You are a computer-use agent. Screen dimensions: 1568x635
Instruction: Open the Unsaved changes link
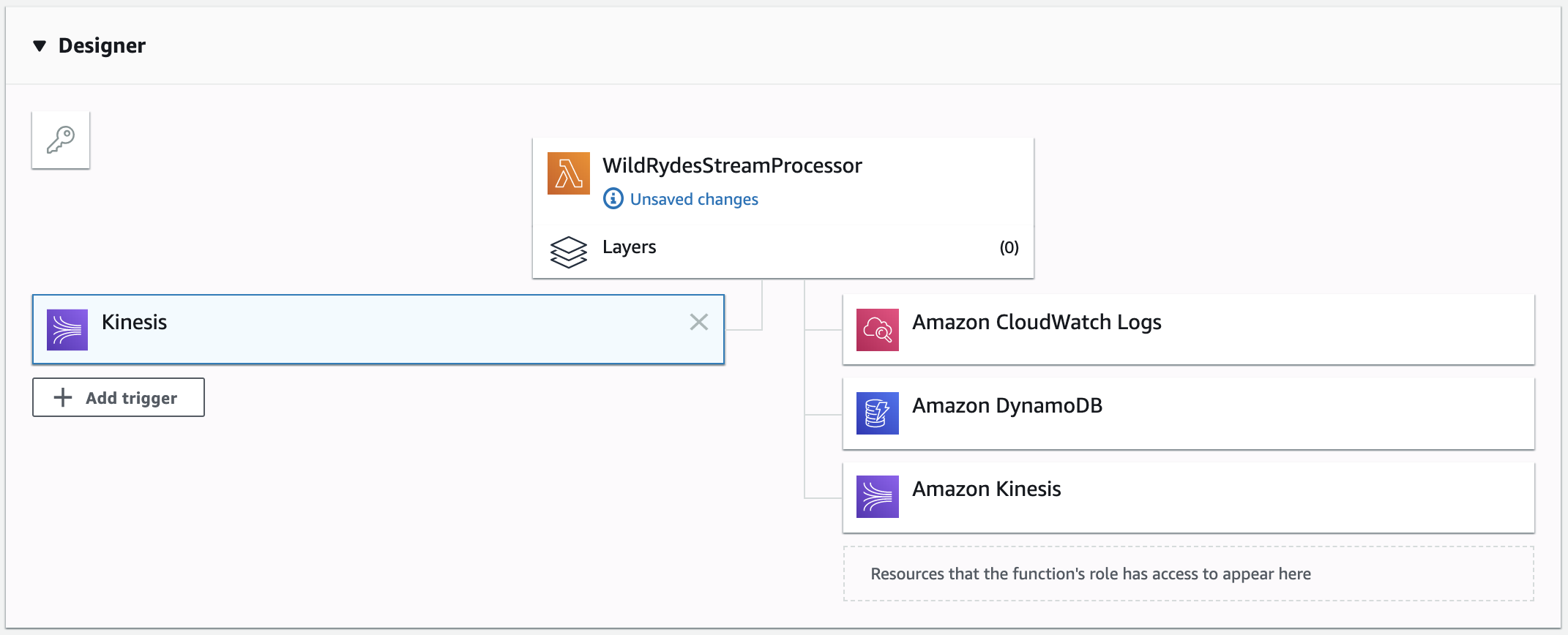694,199
